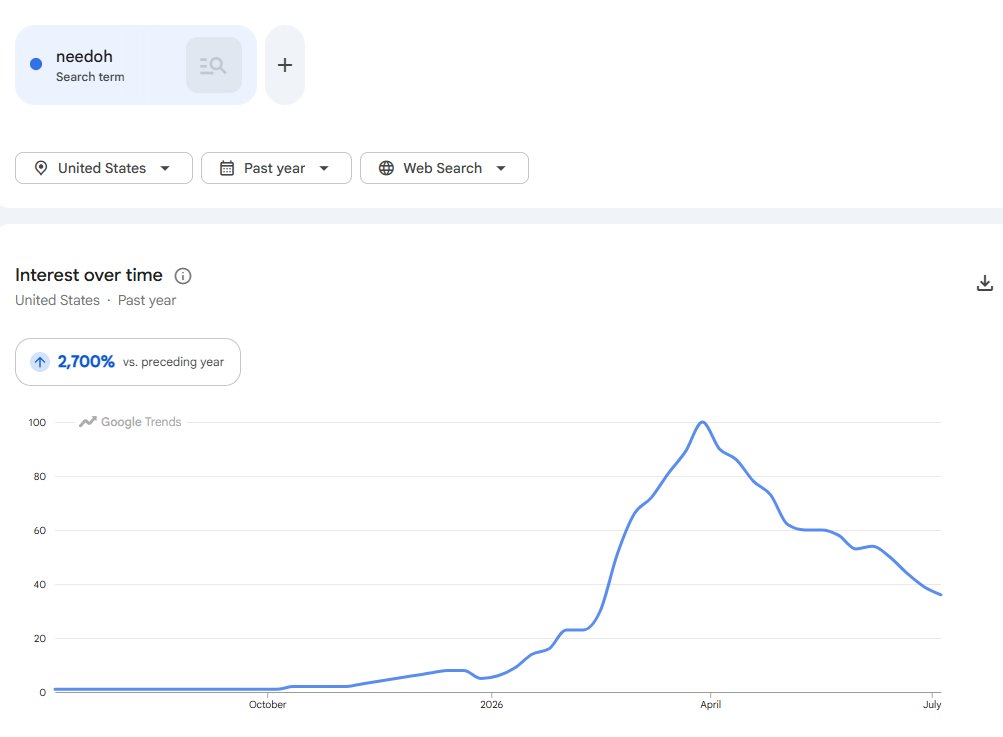The height and width of the screenshot is (737, 1003).
Task: Click the 100 y-axis value
Action: [x=37, y=422]
